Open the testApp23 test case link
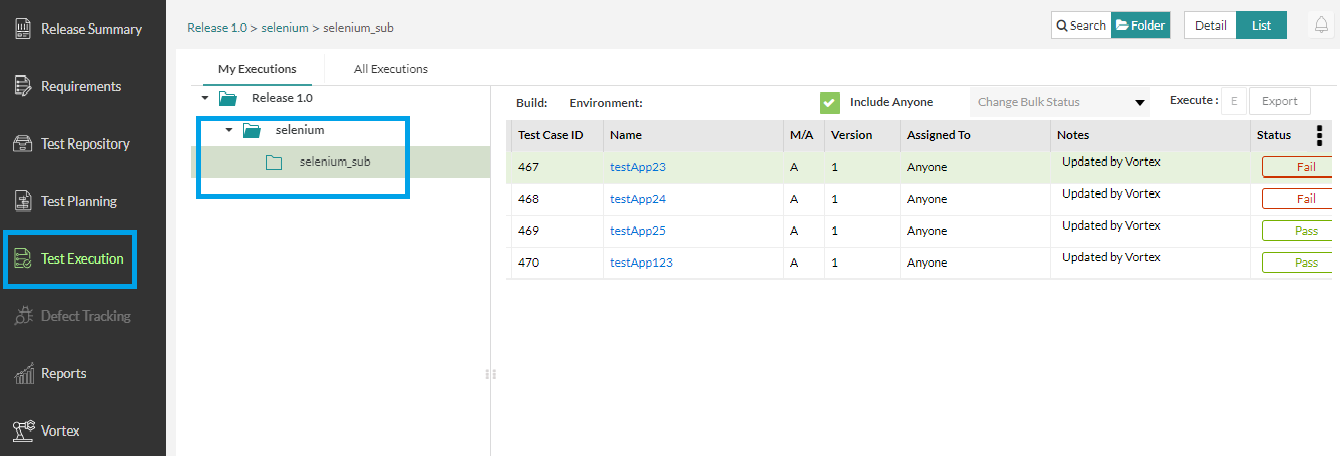Viewport: 1340px width, 460px height. click(637, 167)
